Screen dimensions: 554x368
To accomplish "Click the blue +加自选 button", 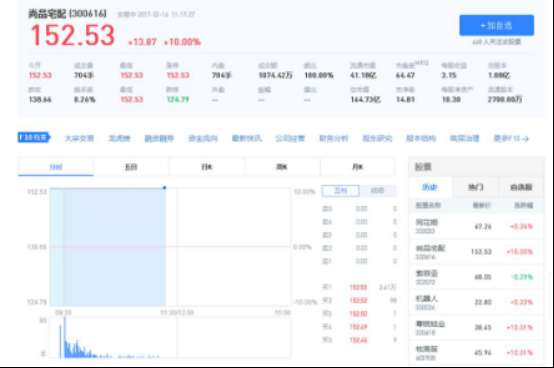I will [496, 25].
